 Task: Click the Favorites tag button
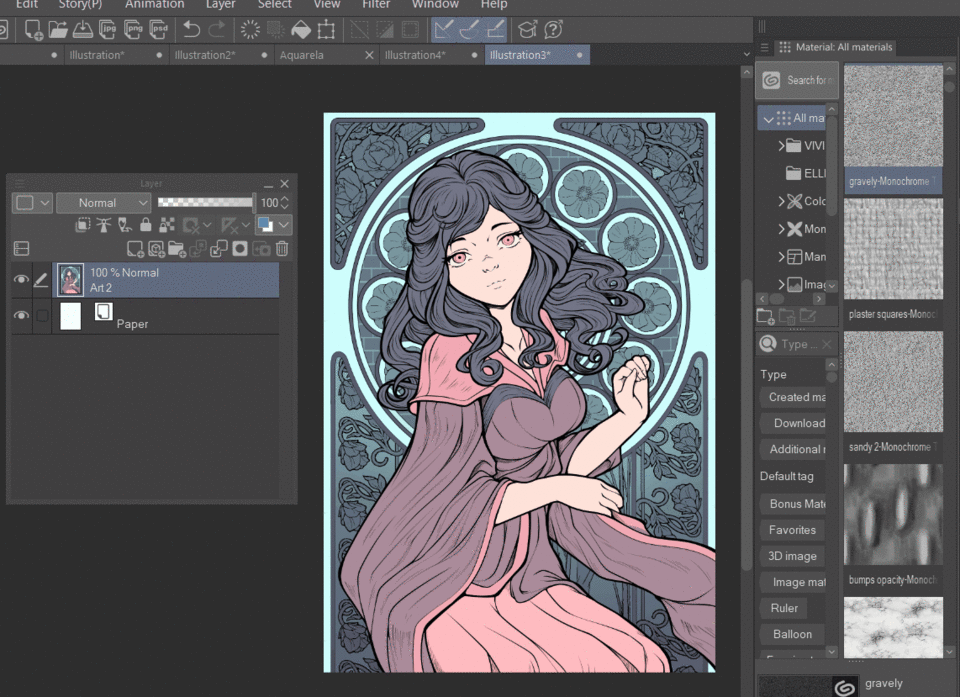point(792,530)
